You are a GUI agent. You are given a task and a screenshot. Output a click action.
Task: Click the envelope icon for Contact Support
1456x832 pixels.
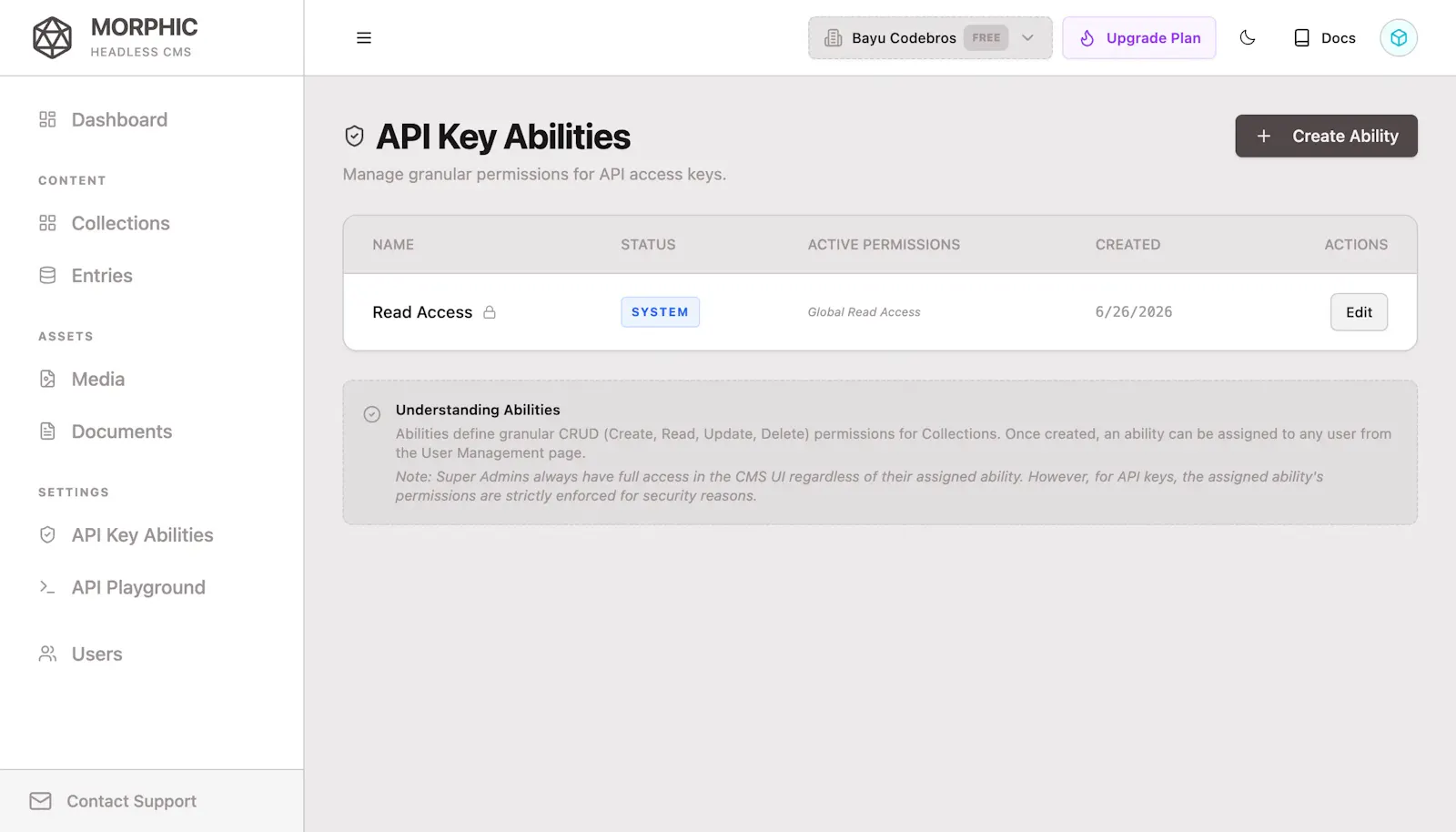pos(40,801)
